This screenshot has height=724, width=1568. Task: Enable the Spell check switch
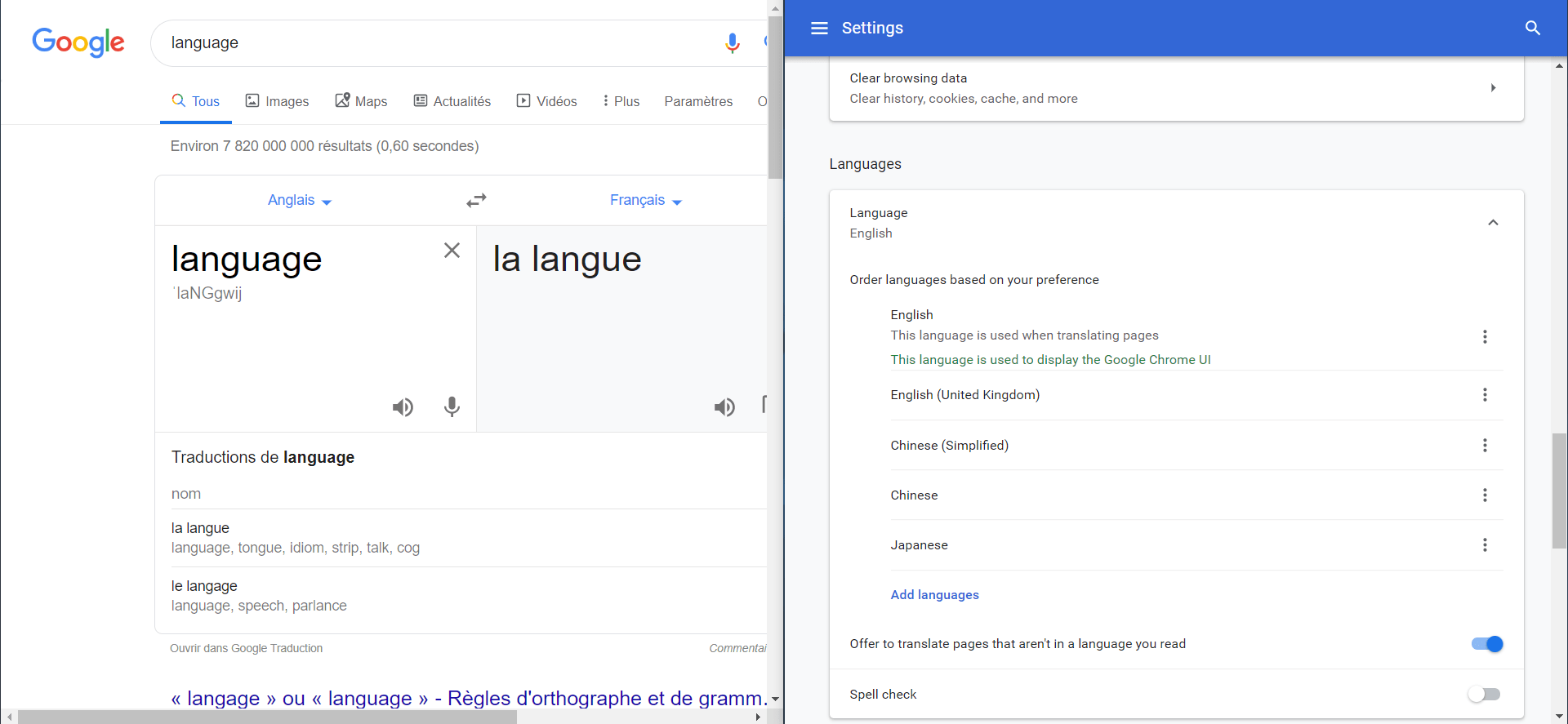click(x=1484, y=695)
